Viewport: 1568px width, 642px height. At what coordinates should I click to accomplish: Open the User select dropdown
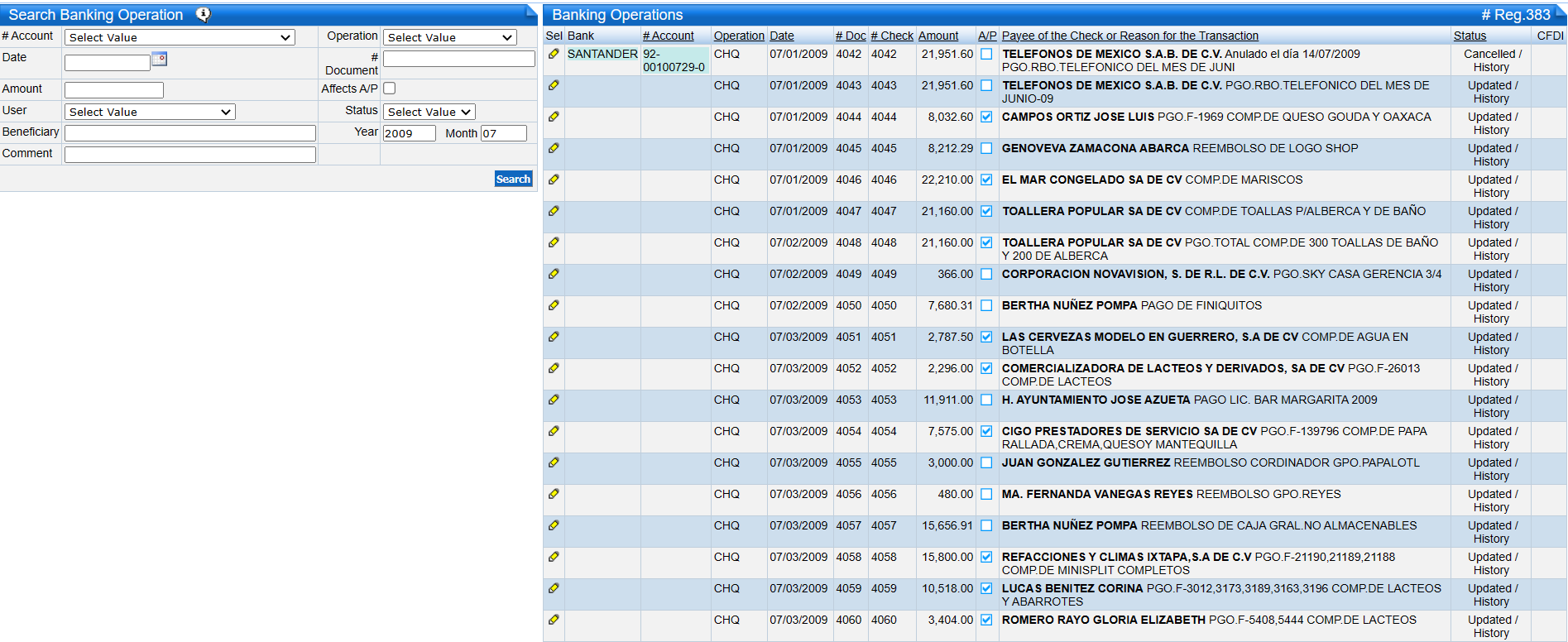(150, 112)
